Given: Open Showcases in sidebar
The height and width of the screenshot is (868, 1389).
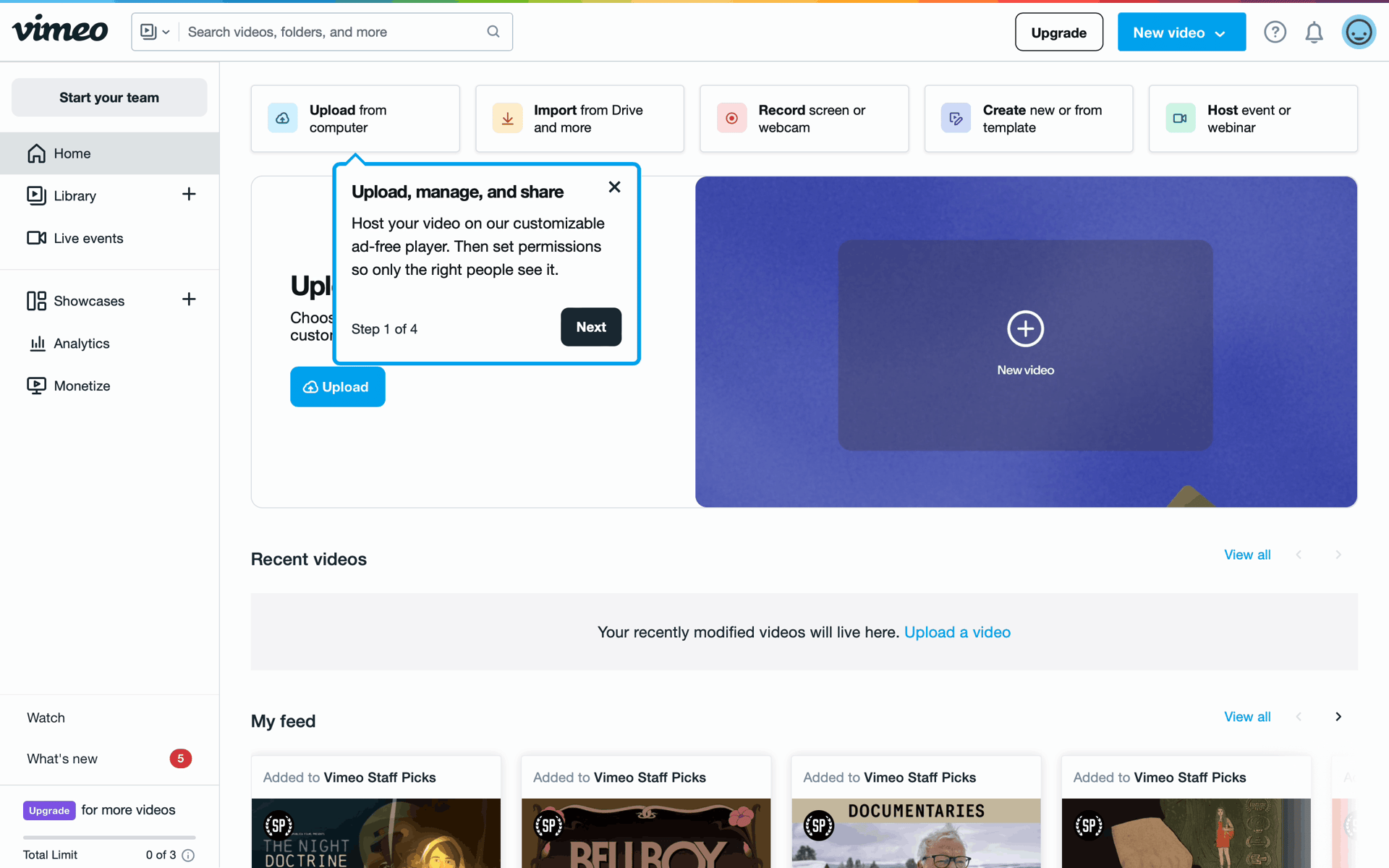Looking at the screenshot, I should click(x=89, y=301).
